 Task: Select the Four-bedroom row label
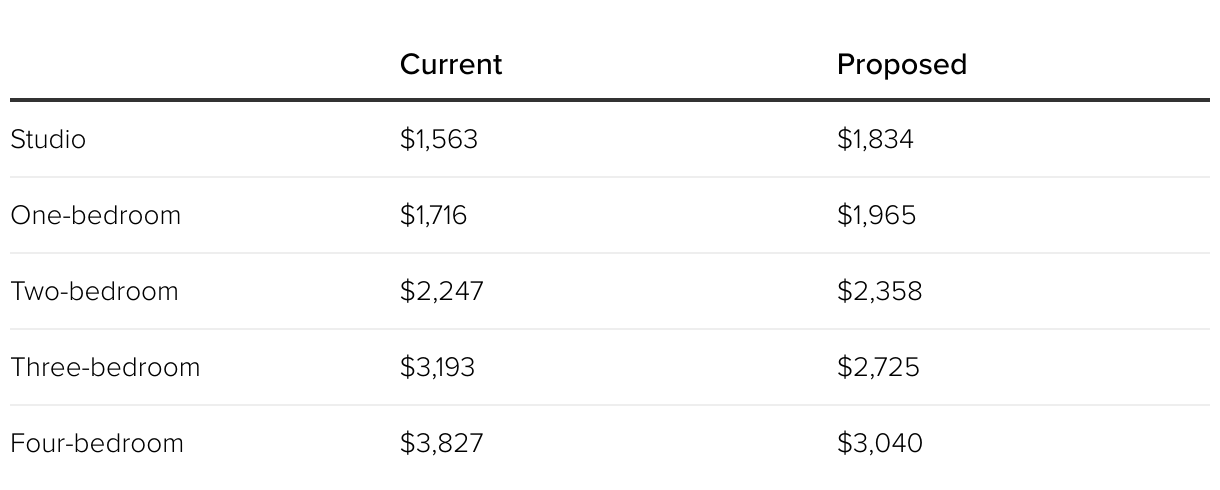click(97, 443)
